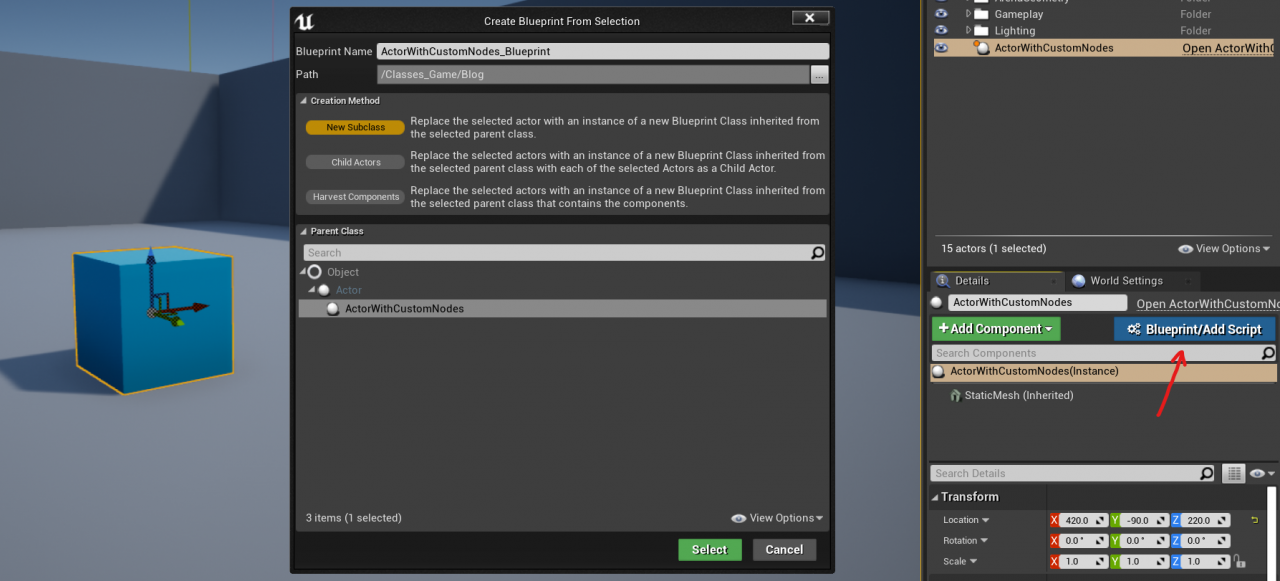The image size is (1280, 581).
Task: Reset Location using the yellow arrow
Action: [1254, 520]
